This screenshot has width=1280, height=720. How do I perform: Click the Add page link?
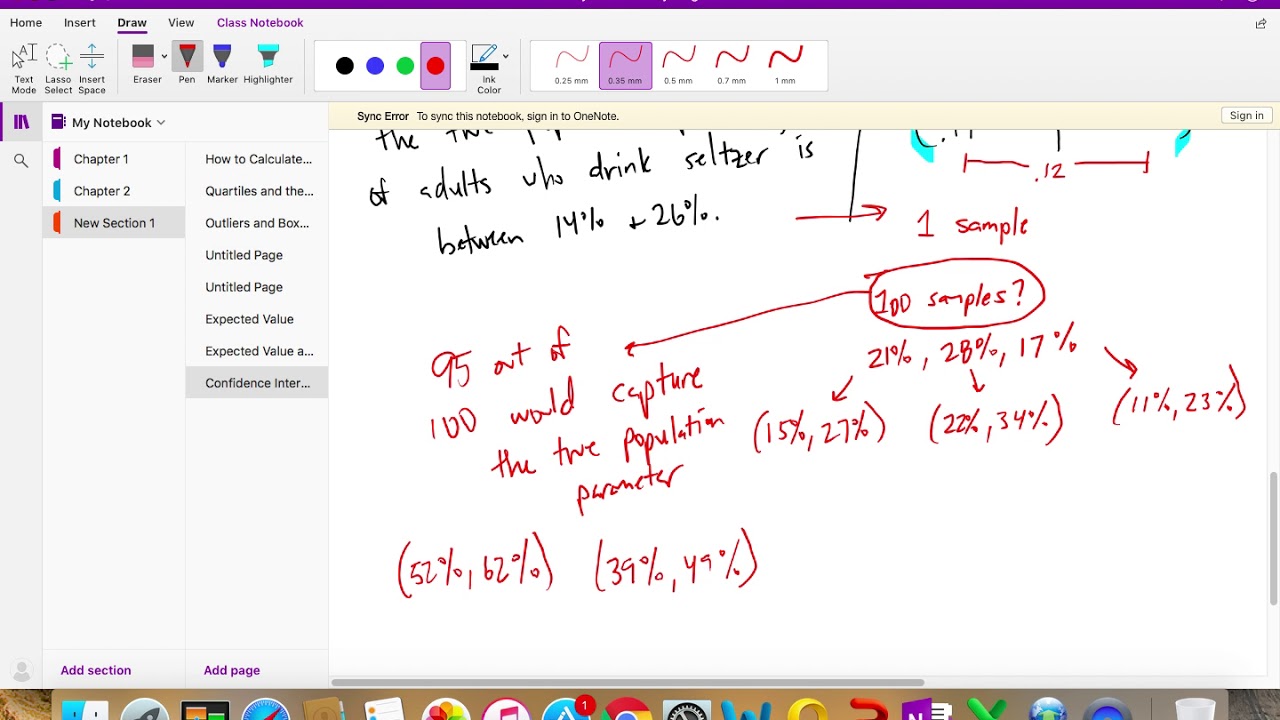[x=232, y=671]
